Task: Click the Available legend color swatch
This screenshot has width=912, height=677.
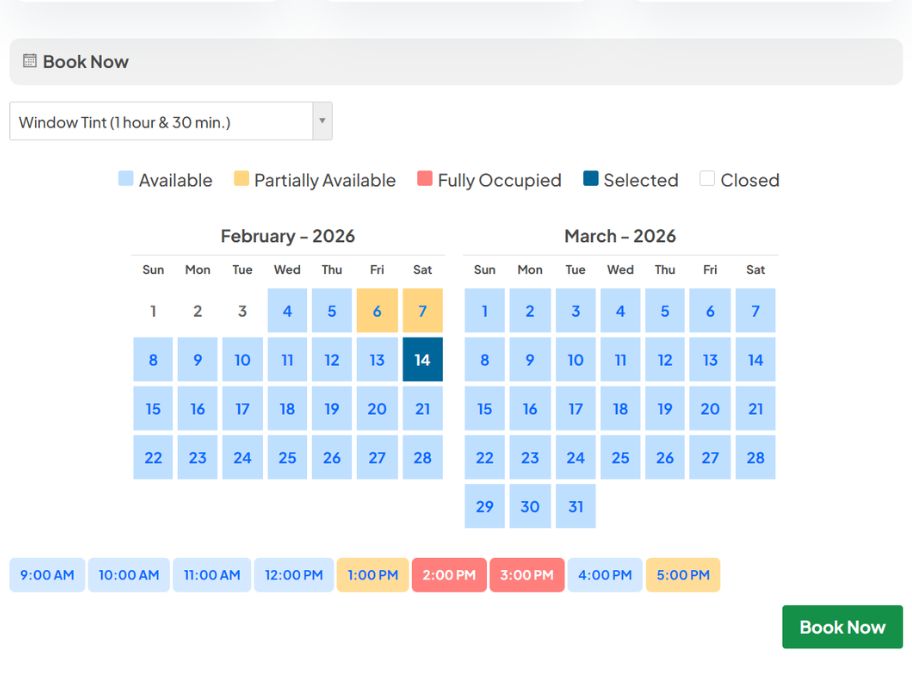Action: [x=125, y=179]
